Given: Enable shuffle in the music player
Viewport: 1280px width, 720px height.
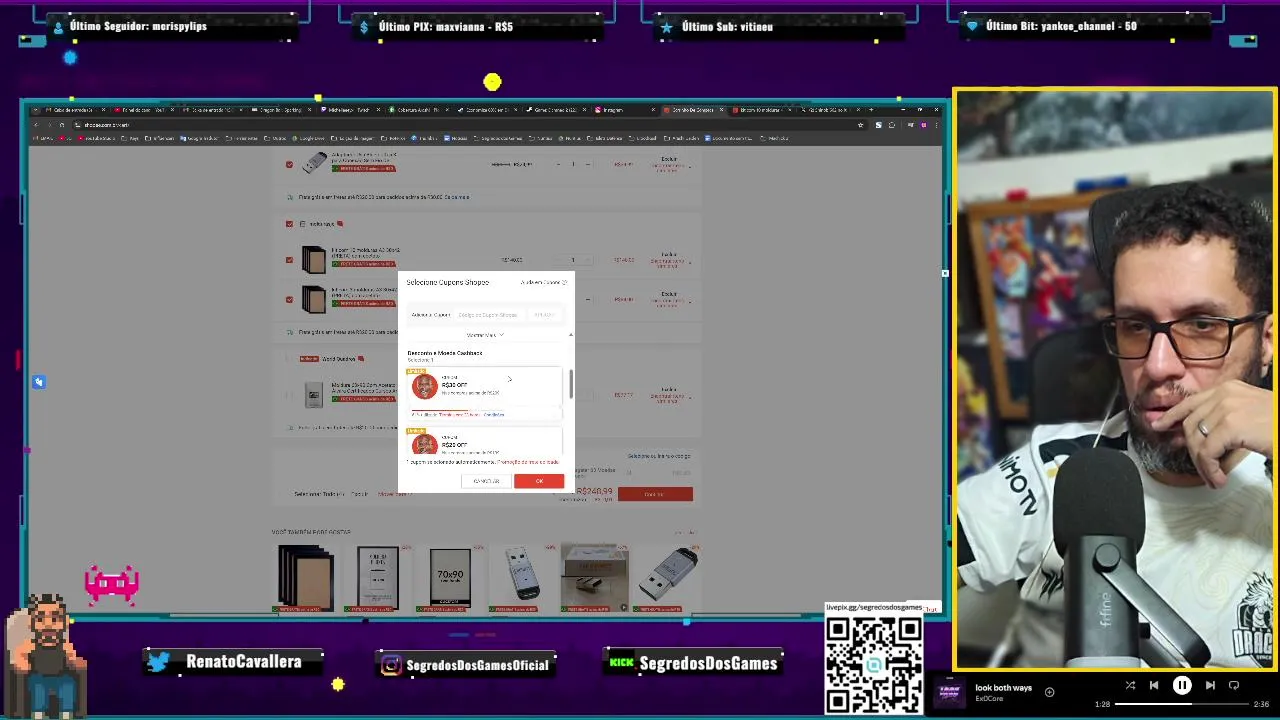Looking at the screenshot, I should click(1130, 685).
